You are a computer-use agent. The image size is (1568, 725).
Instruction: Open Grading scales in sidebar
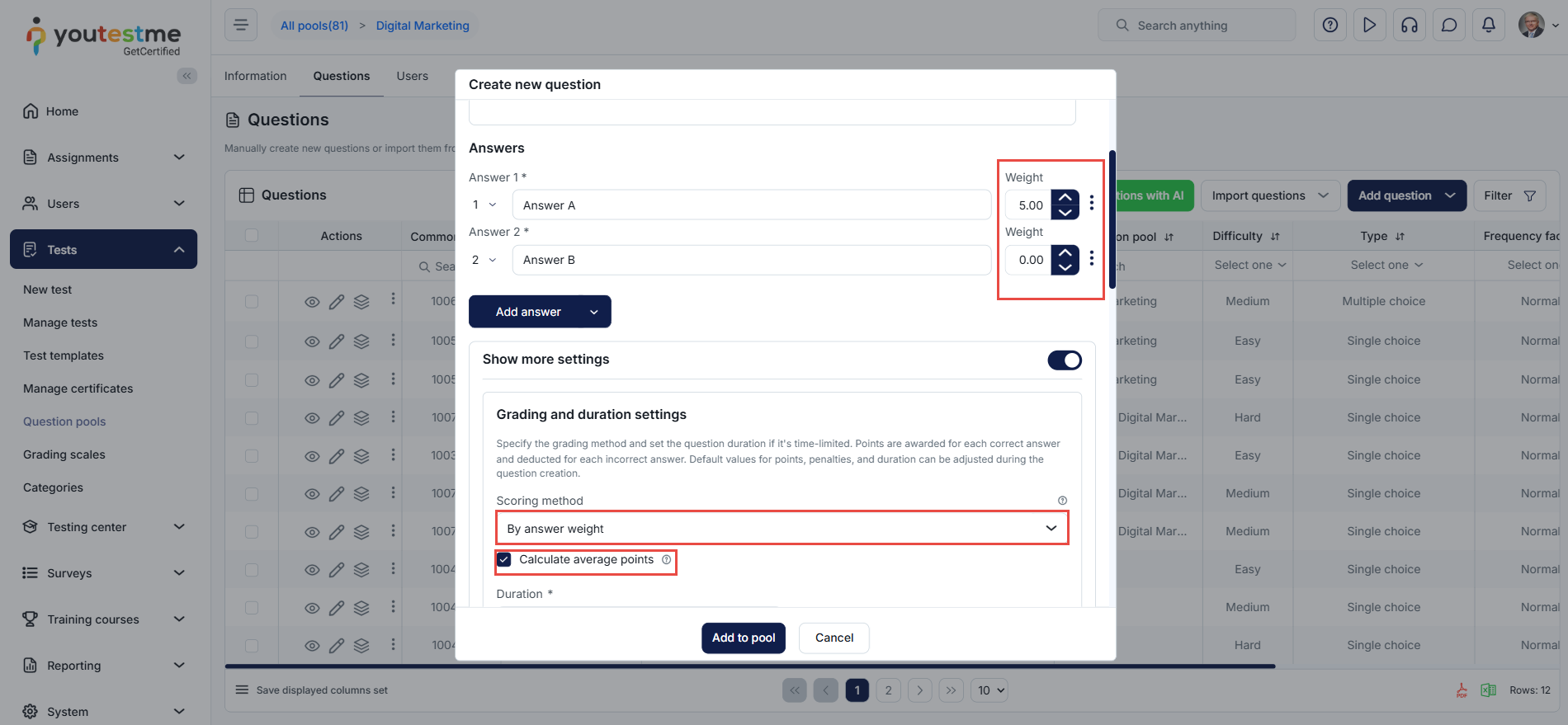click(x=64, y=454)
